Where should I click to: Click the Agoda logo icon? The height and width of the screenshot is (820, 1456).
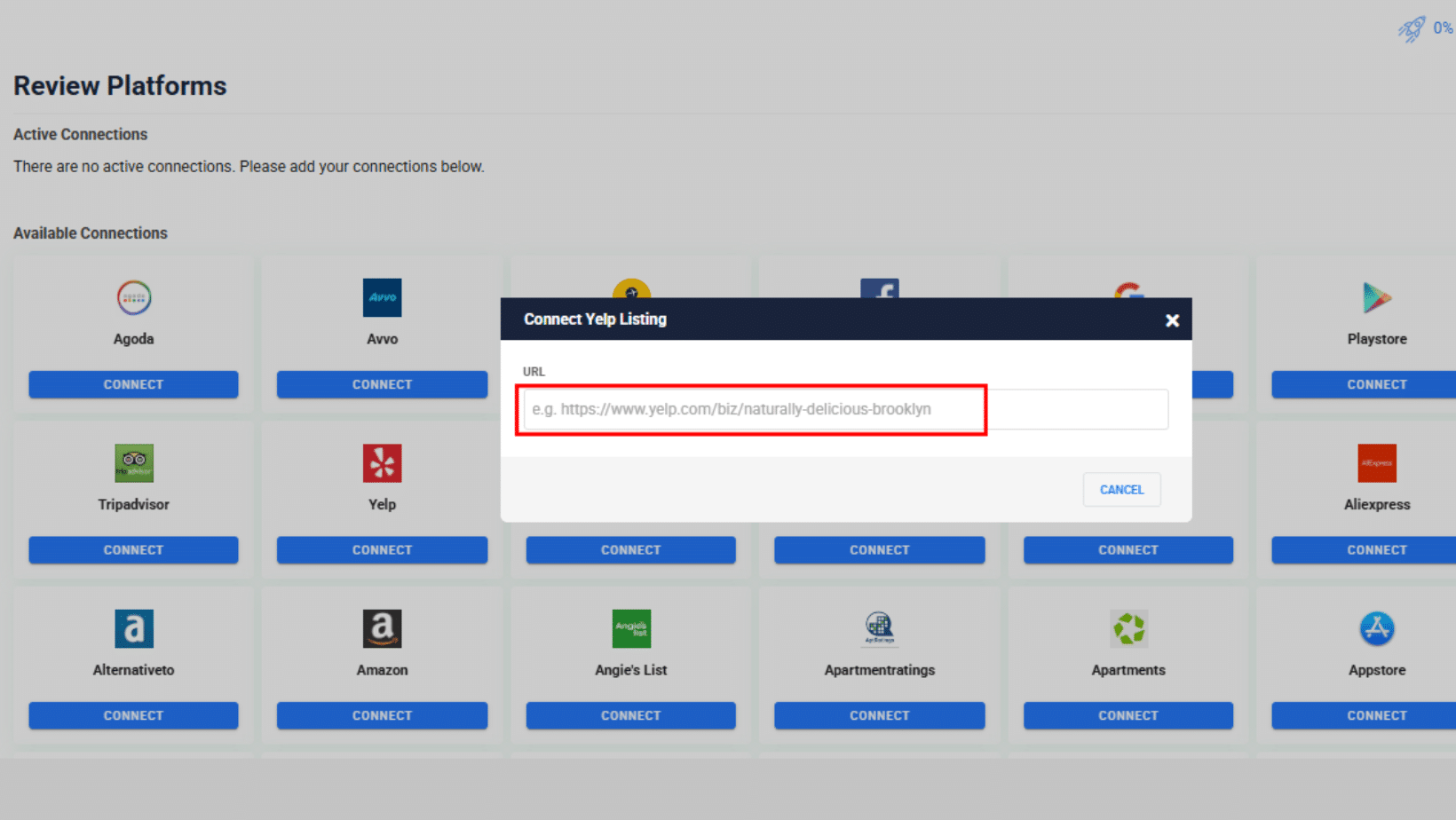coord(134,297)
